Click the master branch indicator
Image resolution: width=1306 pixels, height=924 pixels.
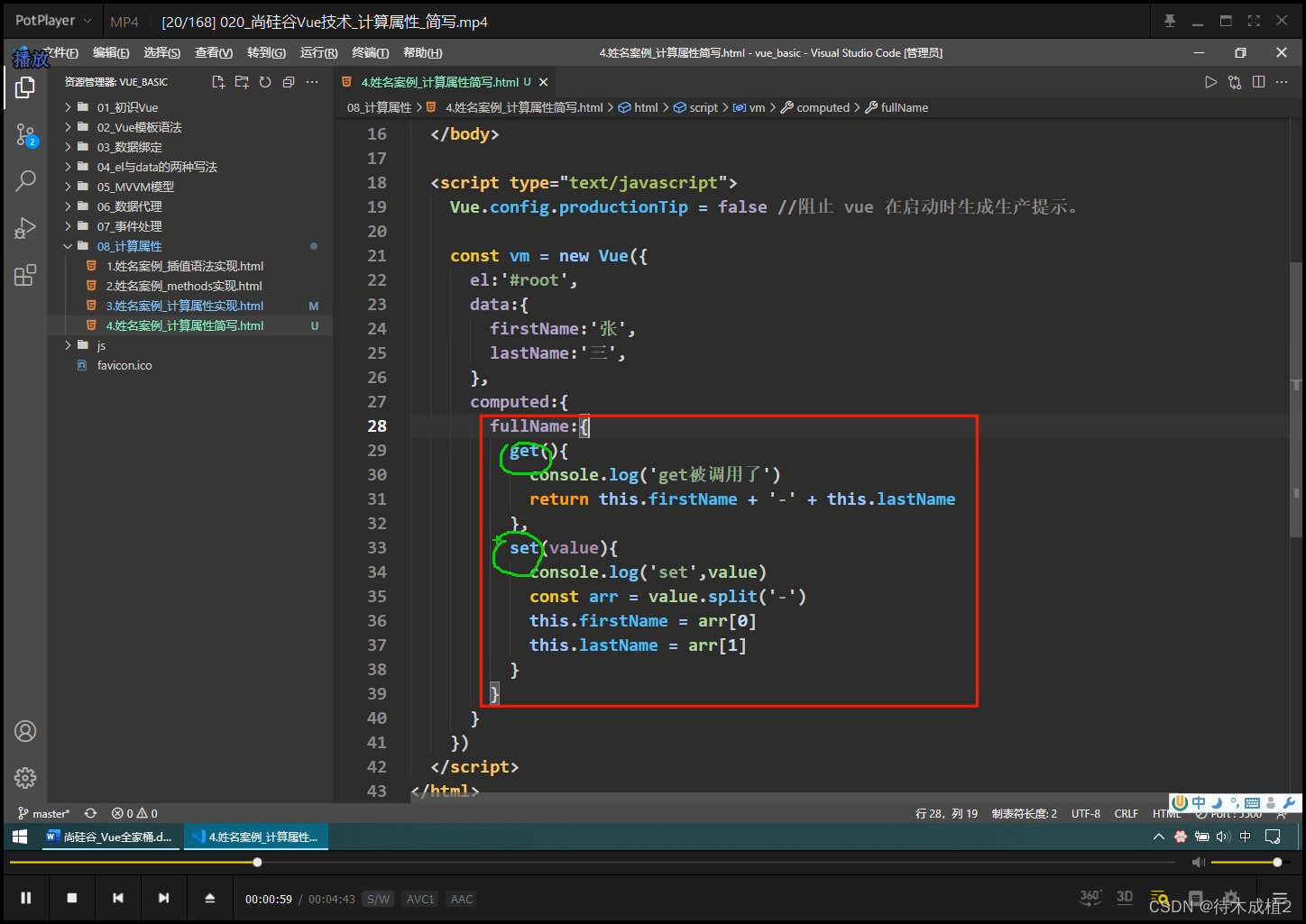(43, 813)
